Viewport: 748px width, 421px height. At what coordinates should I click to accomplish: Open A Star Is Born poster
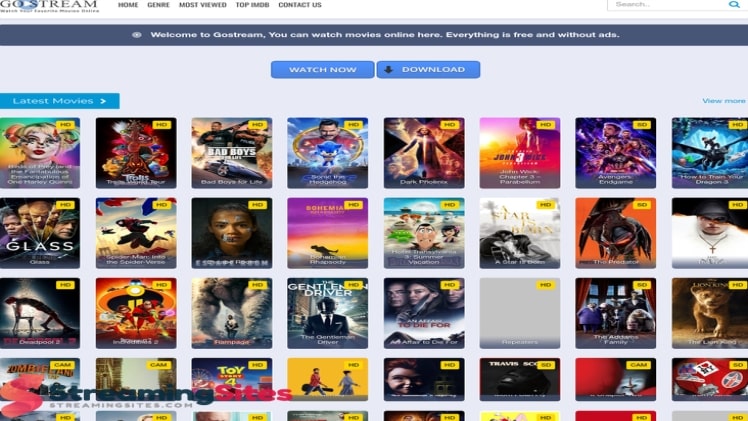click(520, 233)
